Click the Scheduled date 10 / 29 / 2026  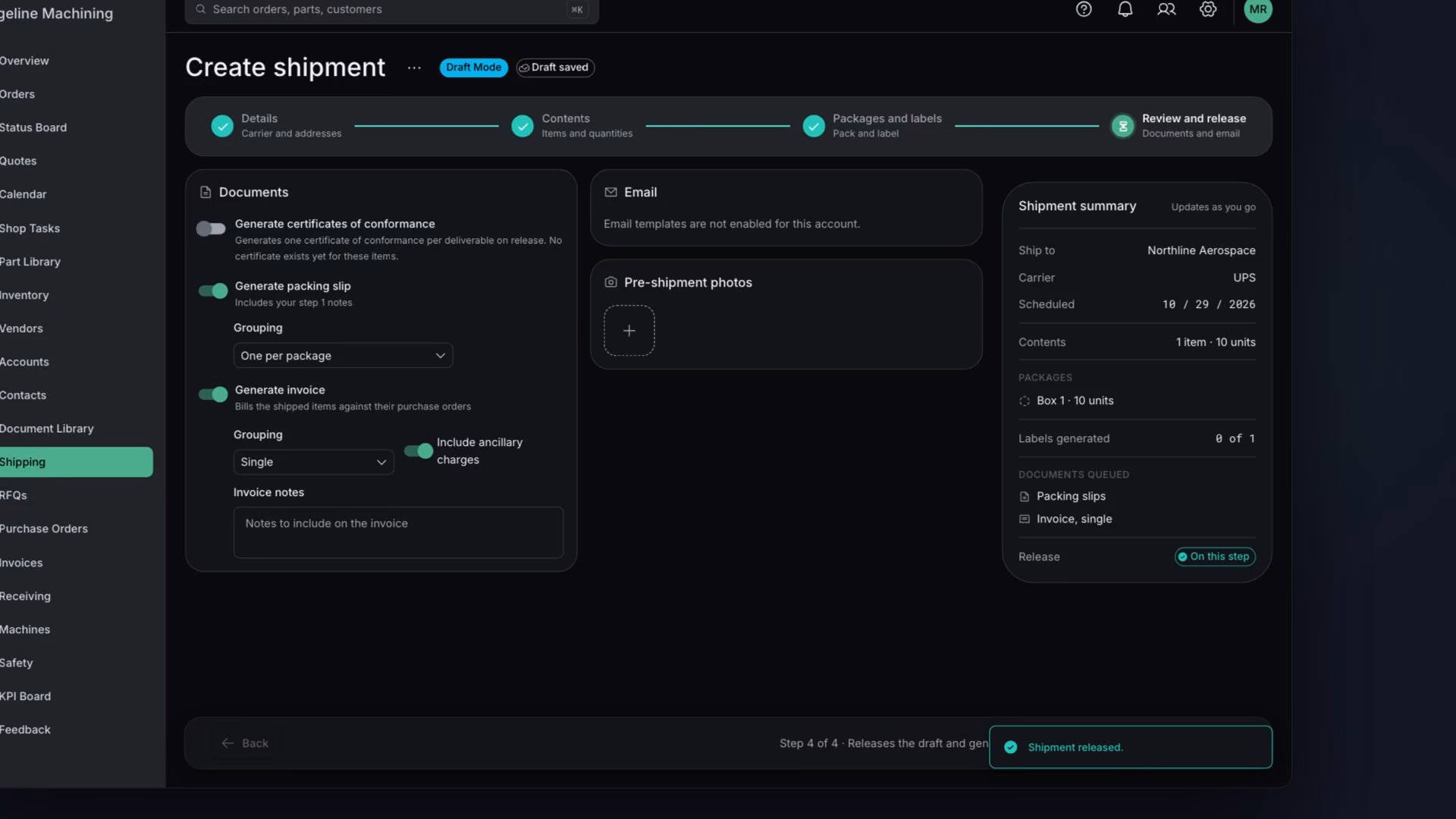pos(1208,304)
